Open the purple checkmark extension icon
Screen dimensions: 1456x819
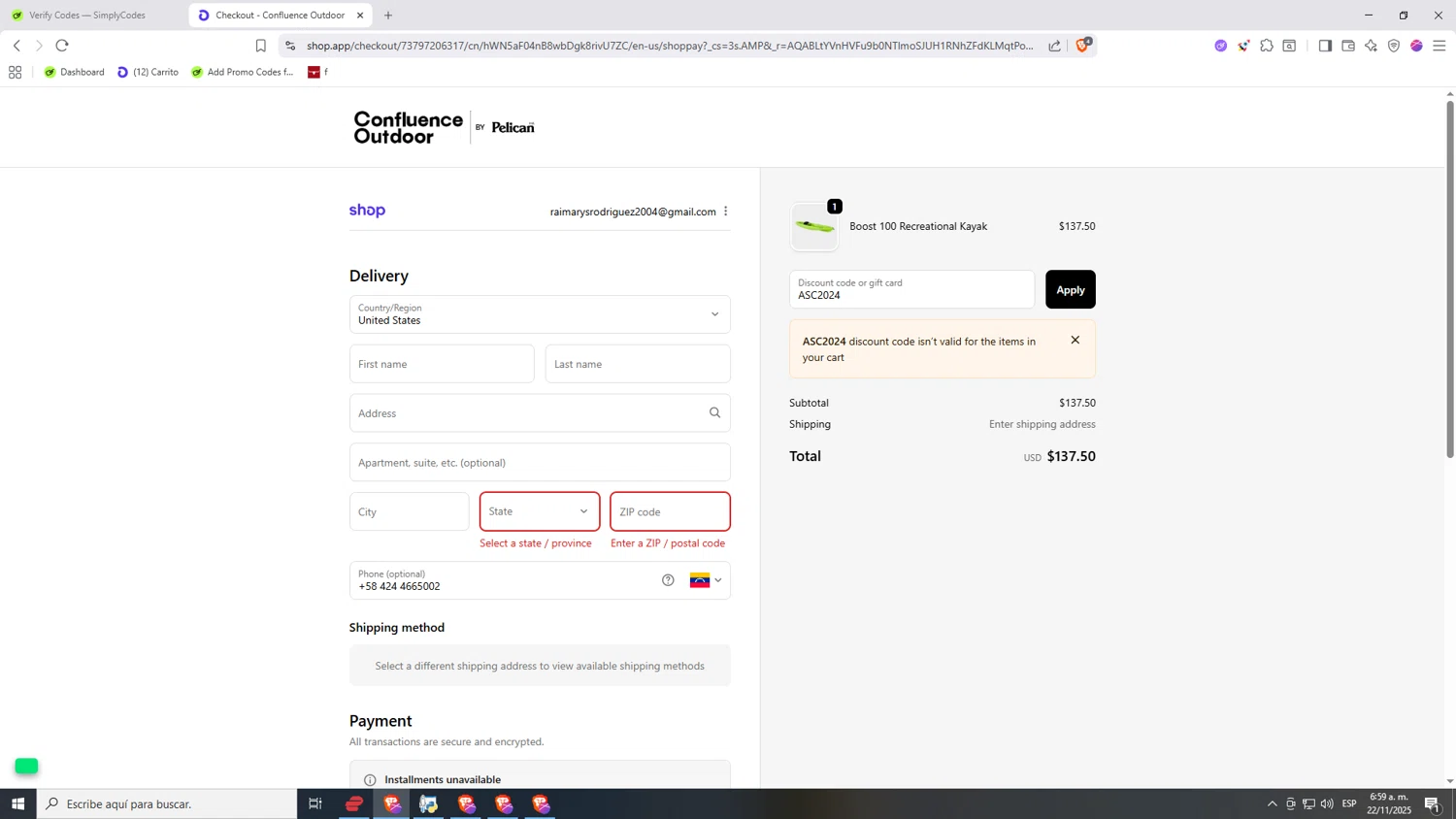1220,46
